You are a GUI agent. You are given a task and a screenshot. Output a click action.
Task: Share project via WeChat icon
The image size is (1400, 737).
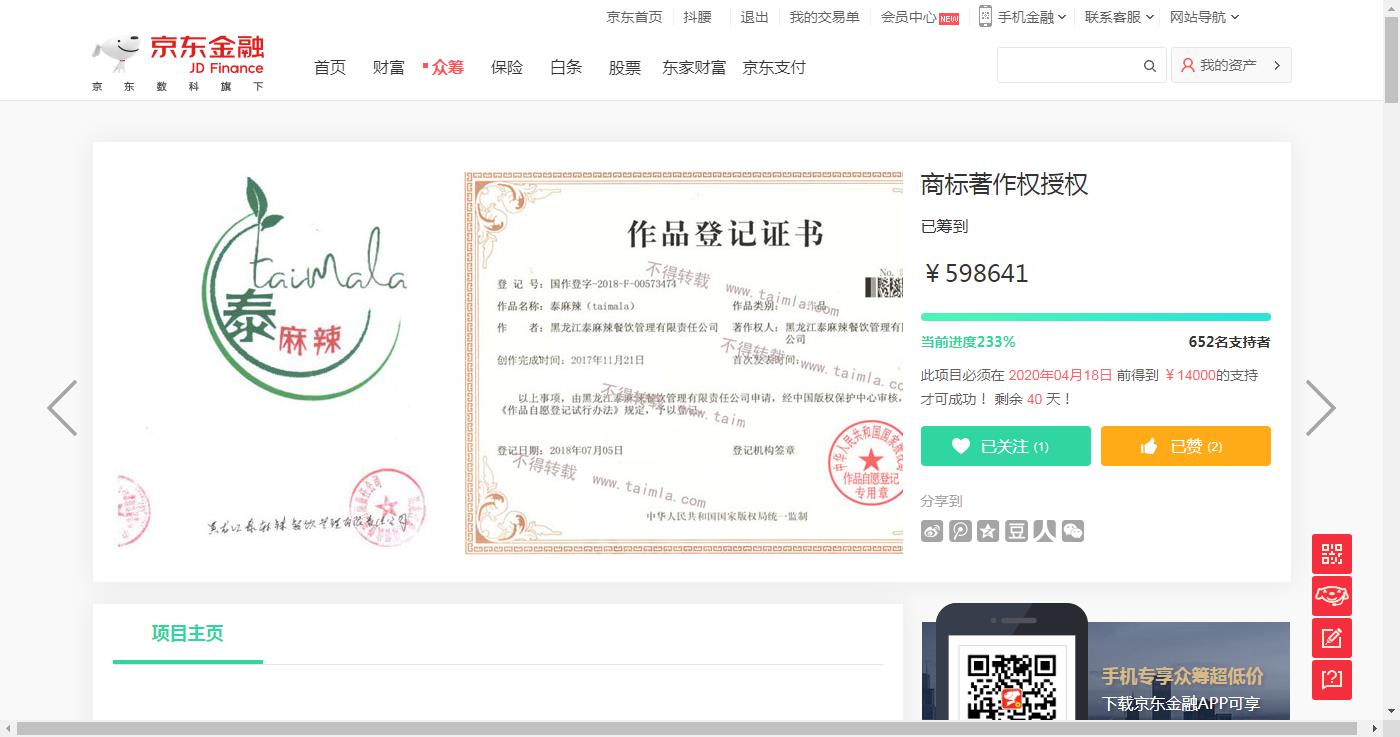pos(1073,531)
